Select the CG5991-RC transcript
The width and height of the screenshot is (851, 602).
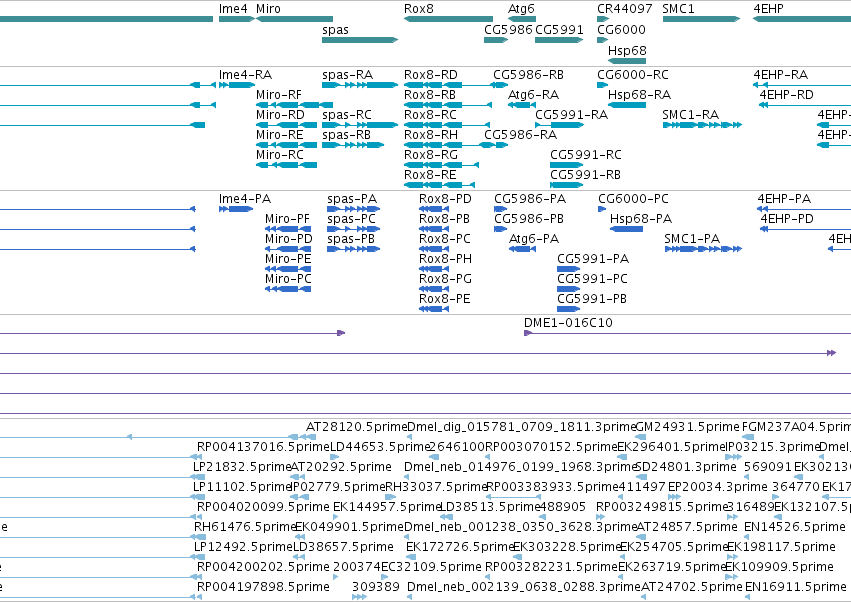(x=567, y=165)
